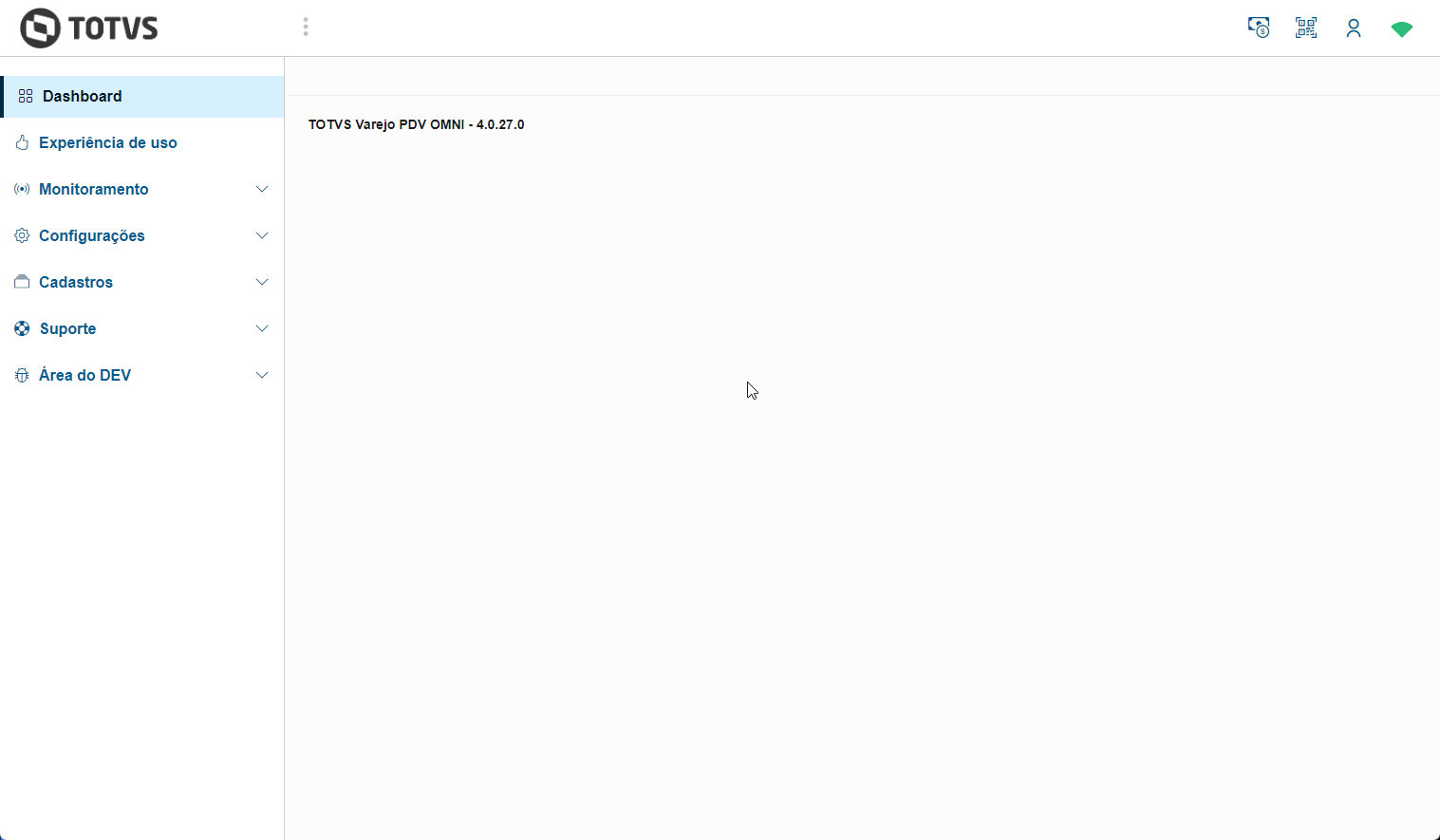Expand the Cadastros chevron

pos(262,282)
